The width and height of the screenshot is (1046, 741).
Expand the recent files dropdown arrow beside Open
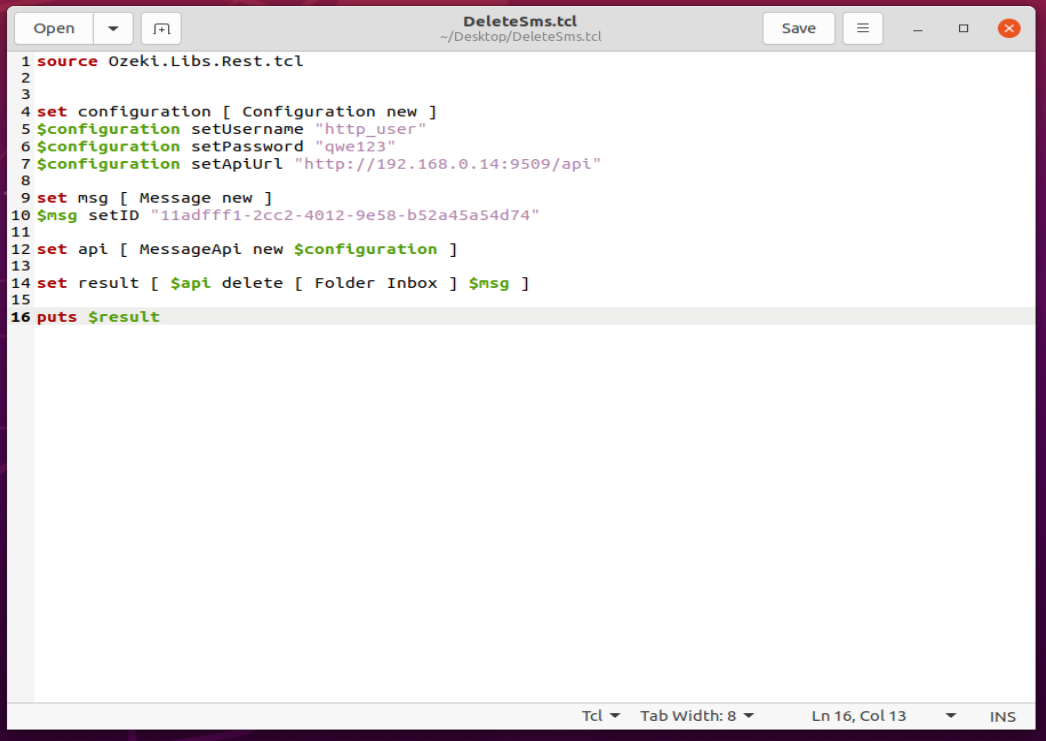(113, 29)
